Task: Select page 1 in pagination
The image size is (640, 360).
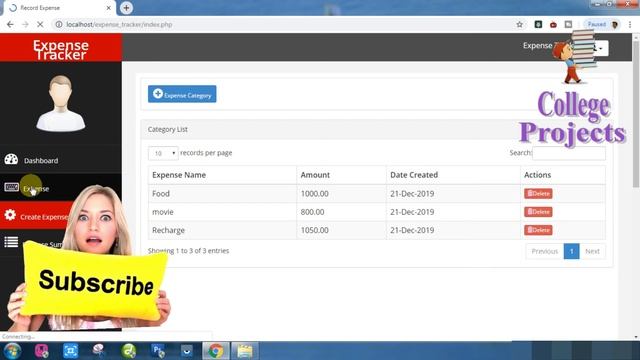Action: click(x=571, y=251)
